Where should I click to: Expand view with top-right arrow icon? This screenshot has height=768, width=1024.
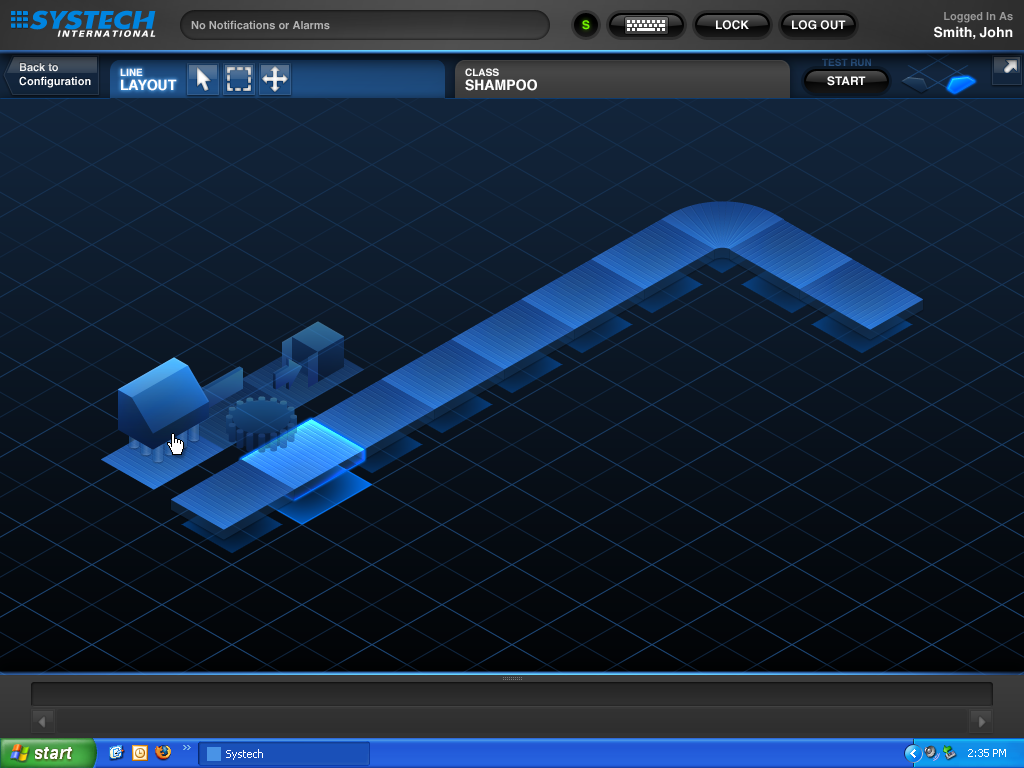click(1006, 68)
